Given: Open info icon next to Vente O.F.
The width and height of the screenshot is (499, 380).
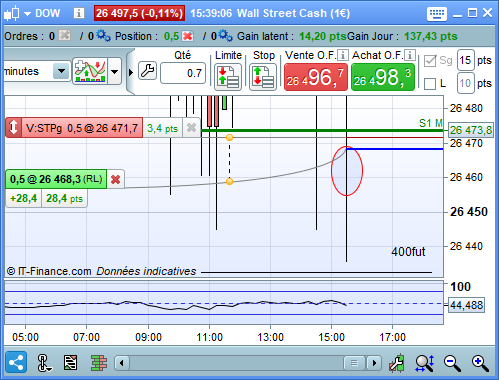Looking at the screenshot, I should [x=343, y=55].
